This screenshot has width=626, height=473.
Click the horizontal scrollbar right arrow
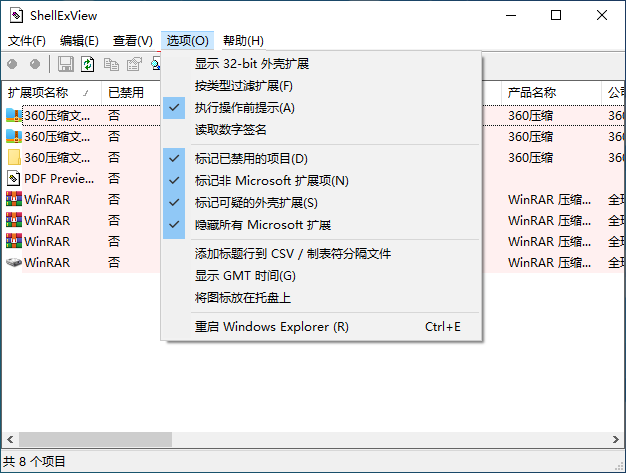tap(616, 439)
